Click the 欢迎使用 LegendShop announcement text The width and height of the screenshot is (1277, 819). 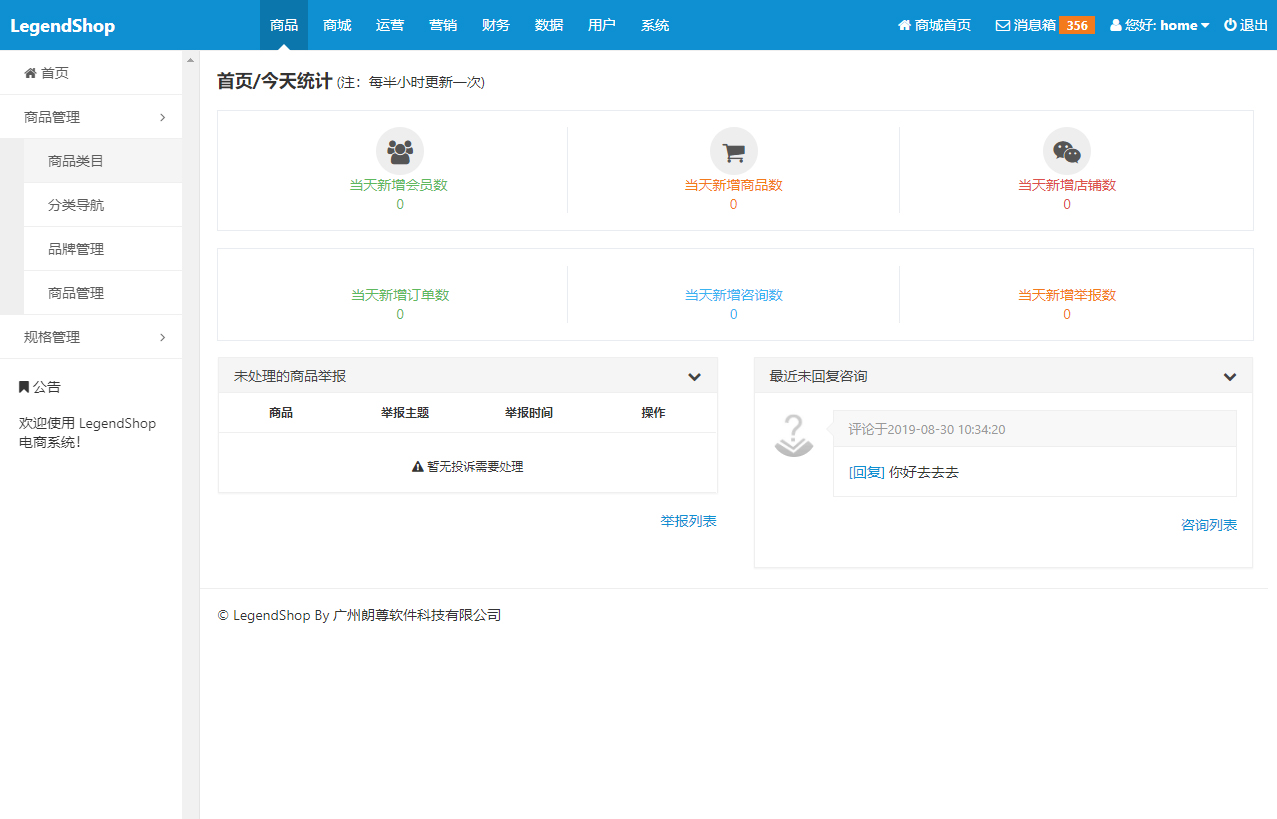tap(88, 433)
